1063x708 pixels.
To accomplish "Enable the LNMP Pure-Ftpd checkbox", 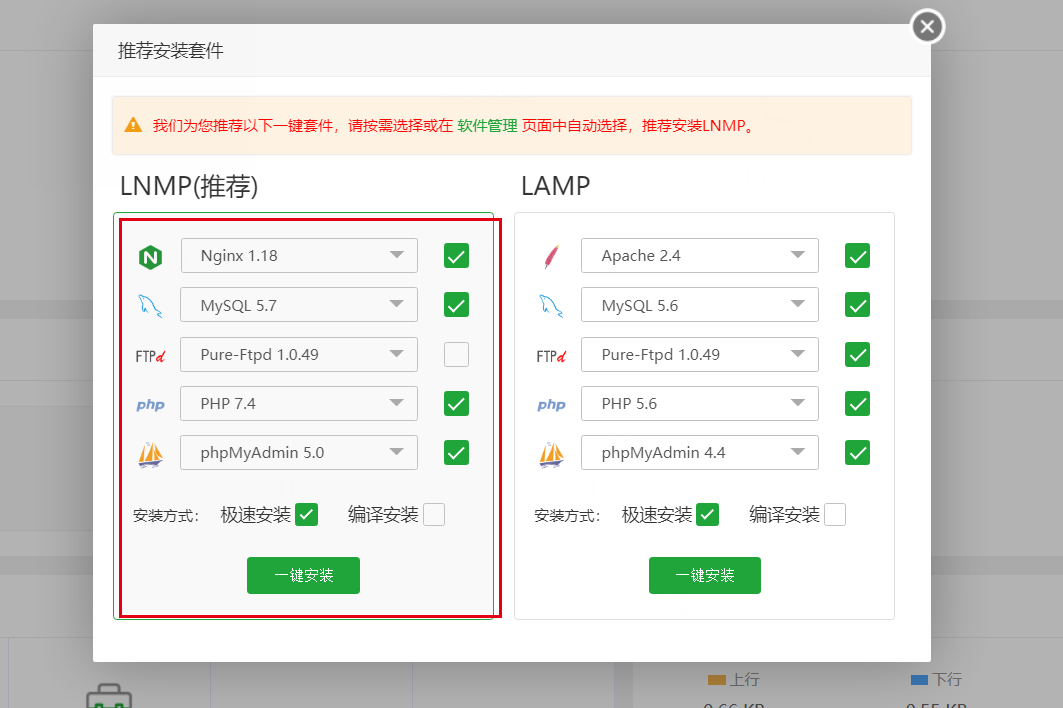I will 456,354.
